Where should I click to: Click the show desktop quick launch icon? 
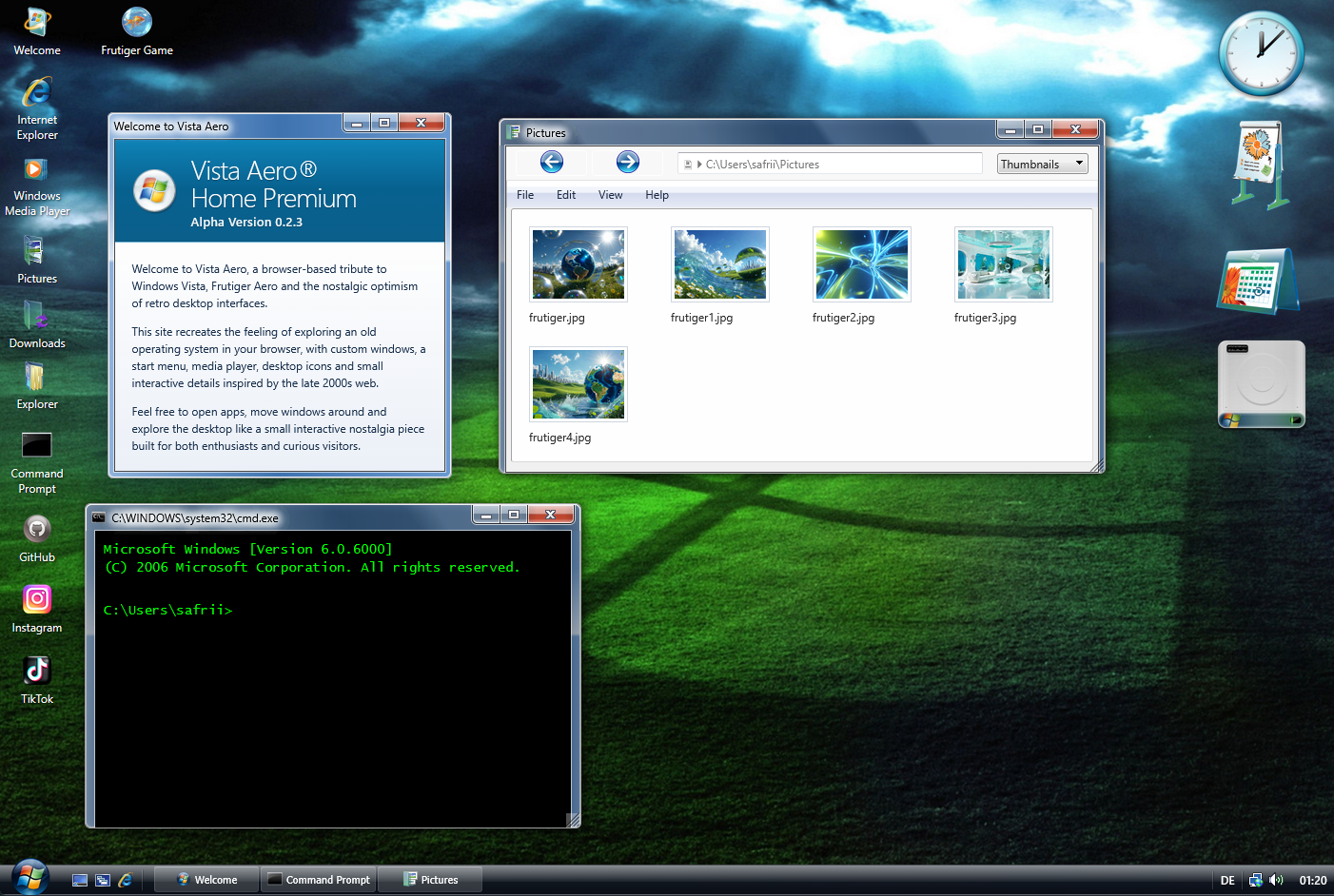[x=80, y=881]
